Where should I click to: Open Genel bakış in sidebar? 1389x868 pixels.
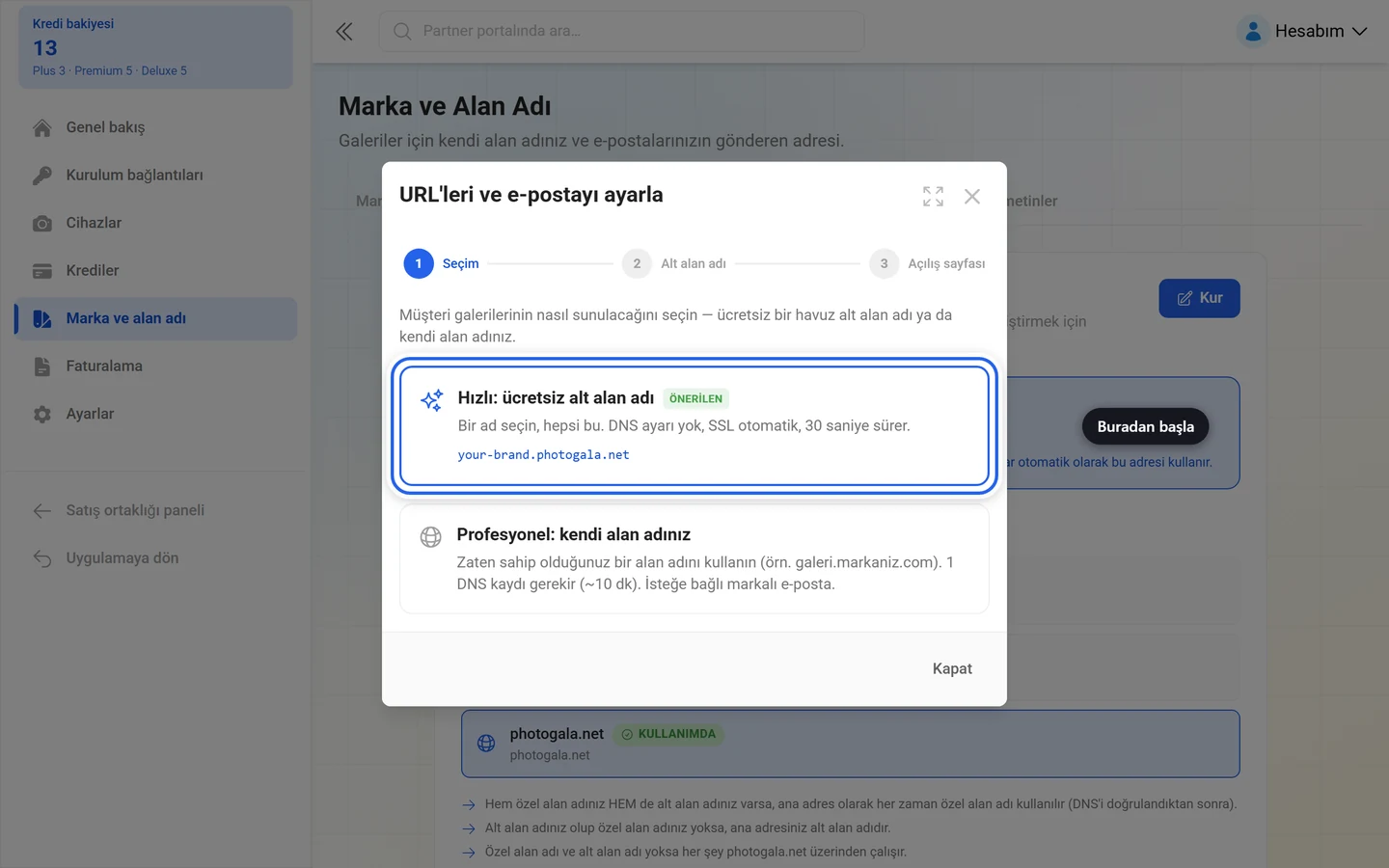[x=156, y=127]
